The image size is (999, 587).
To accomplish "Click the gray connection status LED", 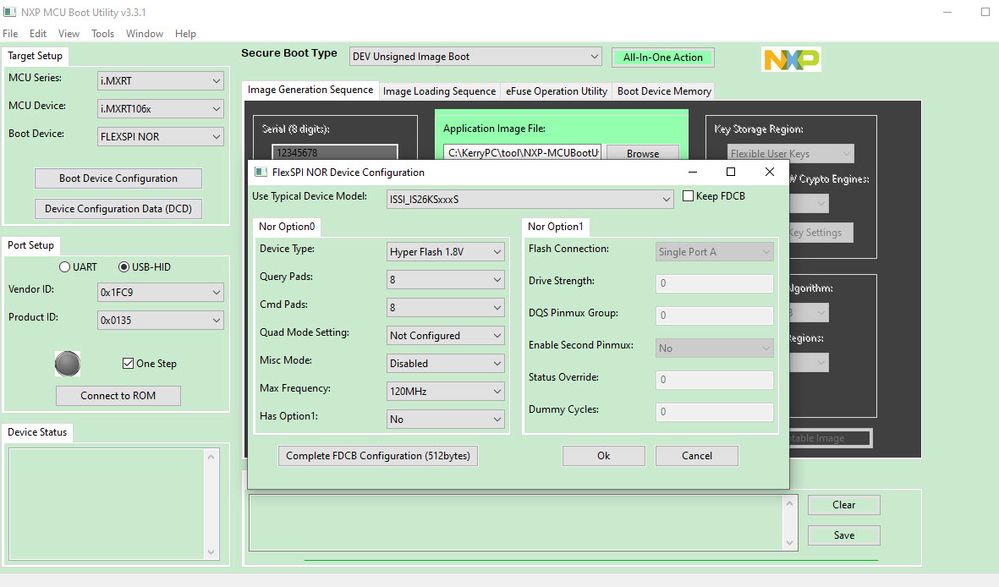I will point(68,364).
